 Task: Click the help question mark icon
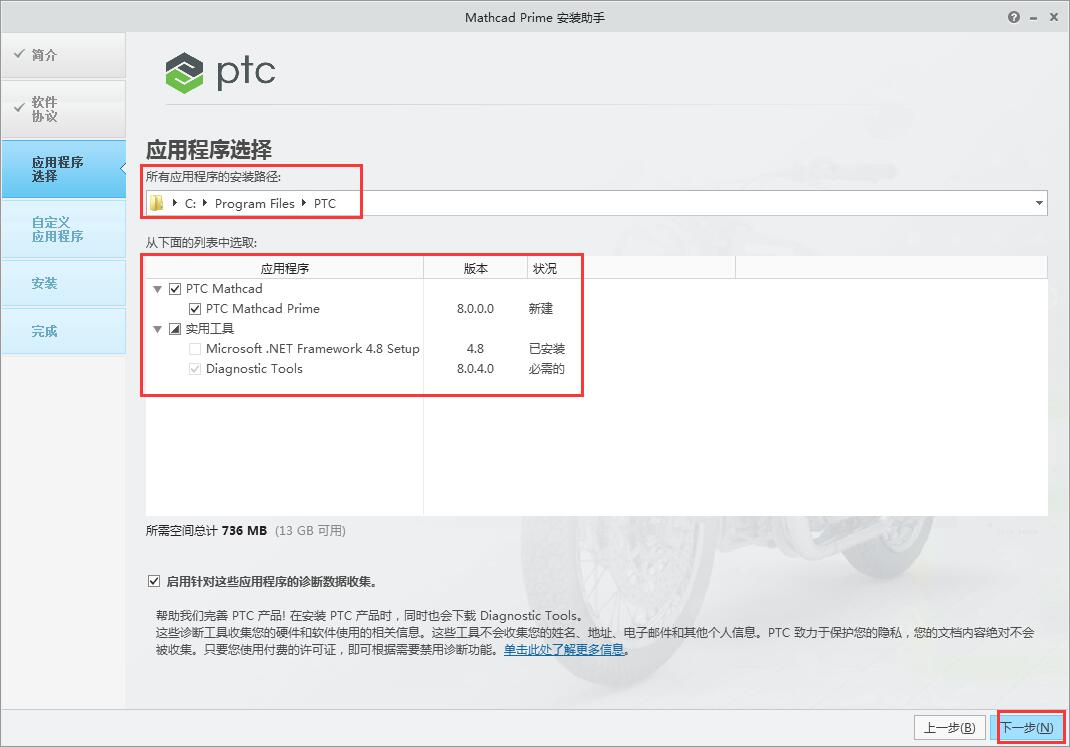(x=1013, y=18)
